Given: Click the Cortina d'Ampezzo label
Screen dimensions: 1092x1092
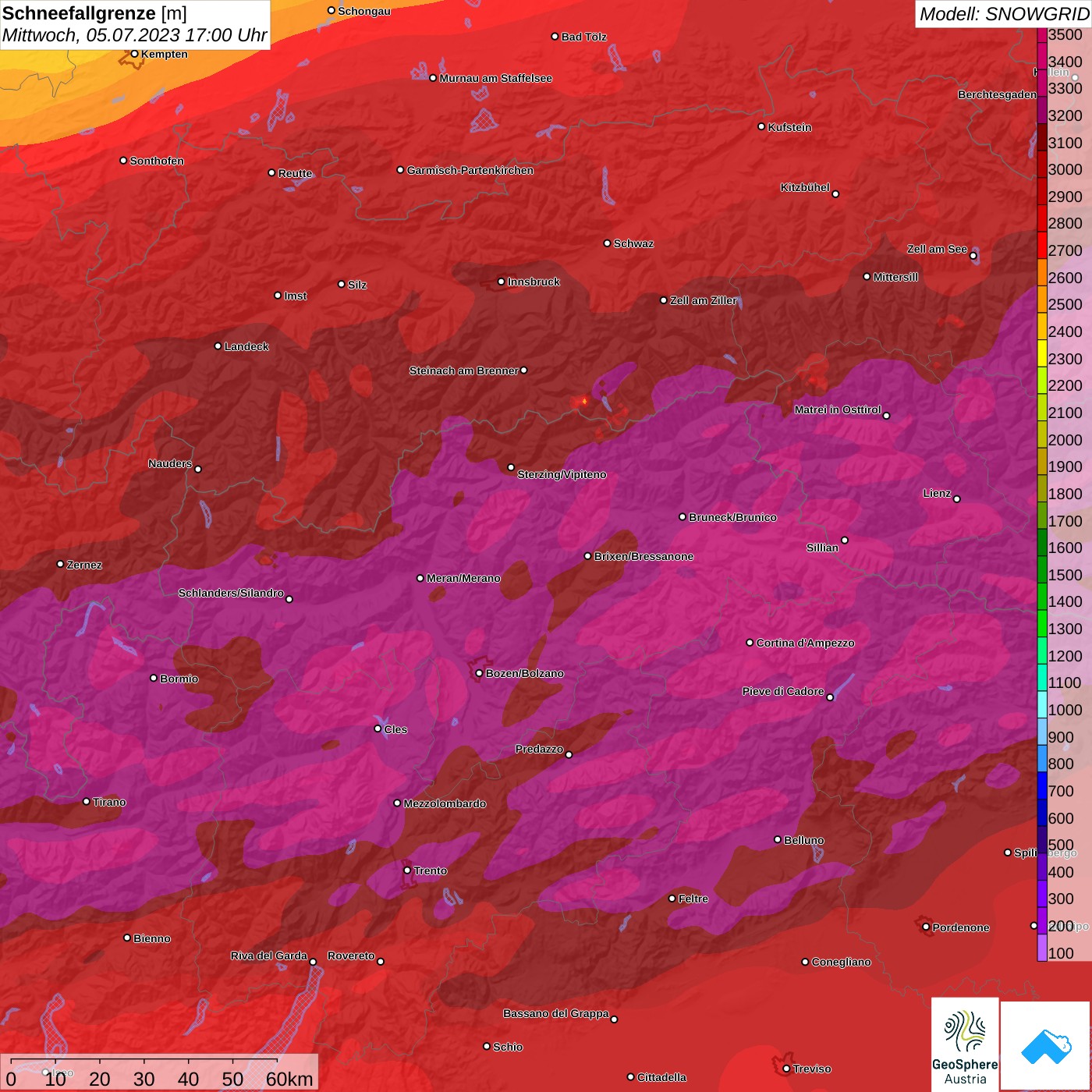Looking at the screenshot, I should coord(805,643).
